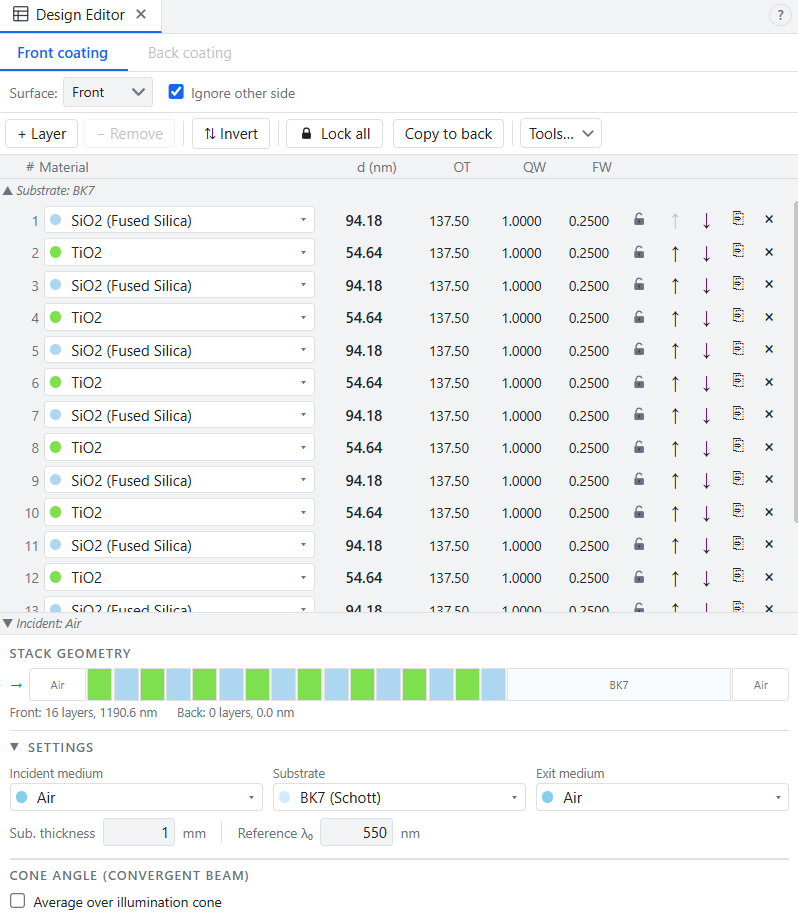Open the help question mark icon

click(780, 15)
